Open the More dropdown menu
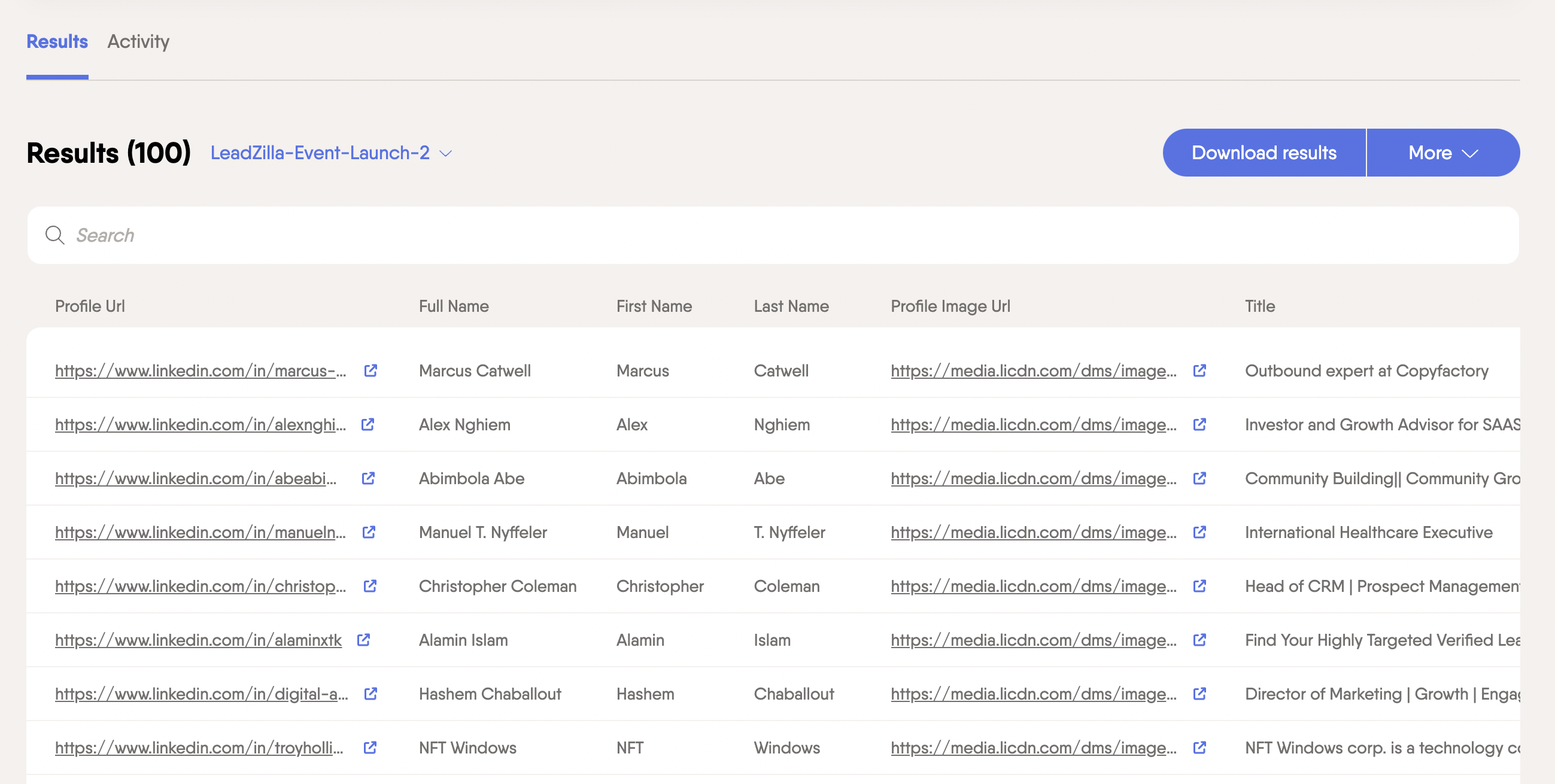Screen dimensions: 1555x784 coord(1442,153)
